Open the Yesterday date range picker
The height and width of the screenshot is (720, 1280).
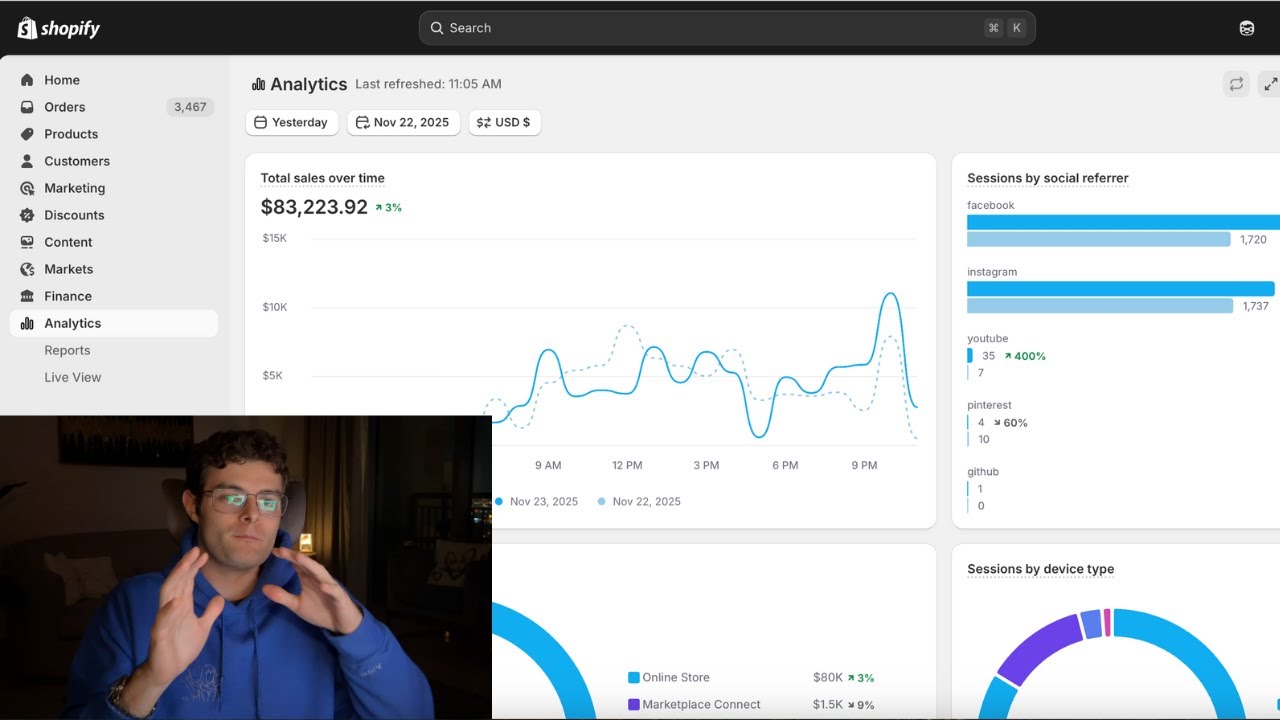(x=292, y=122)
